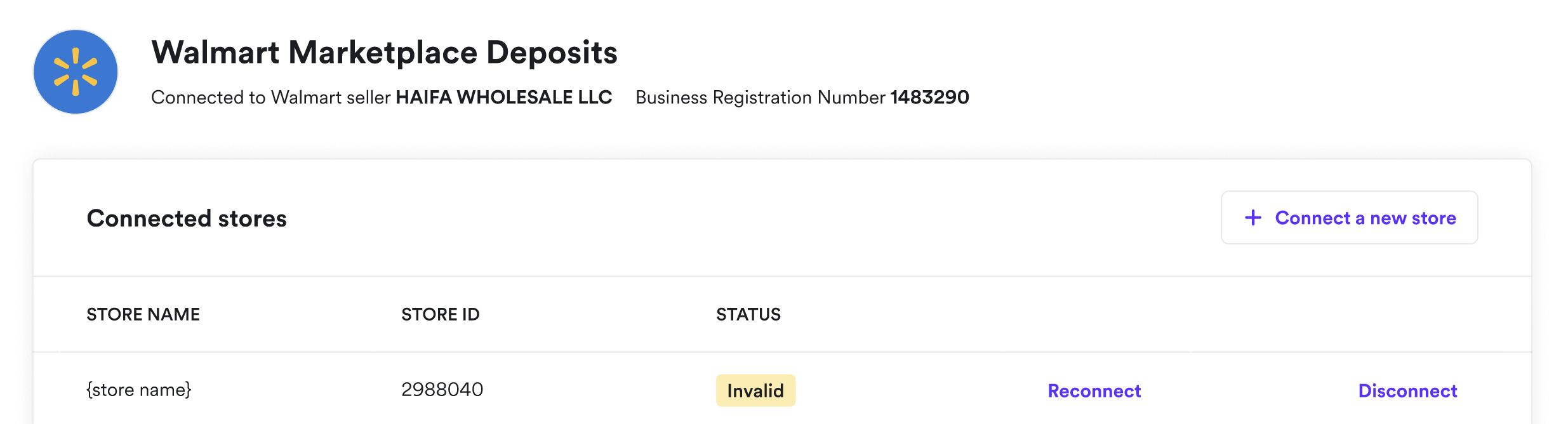The height and width of the screenshot is (424, 1568).
Task: Click the store ID 2988040 cell
Action: [x=442, y=389]
